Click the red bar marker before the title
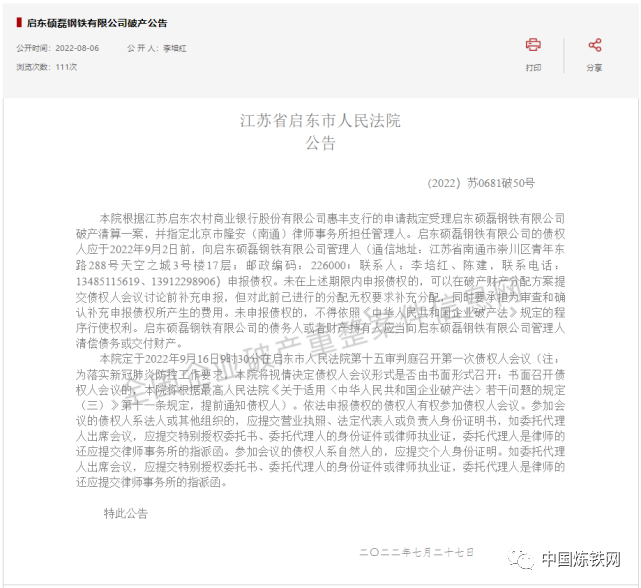Screen dimensions: 641x588 19,22
